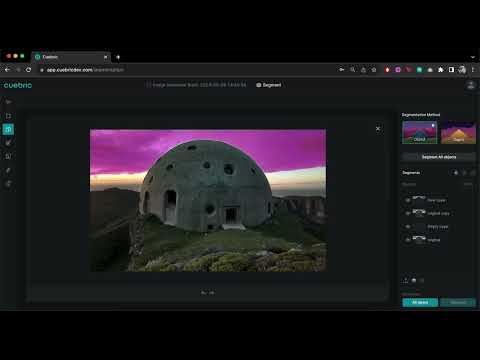Click the share icon in address bar
Screen dimensions: 480x360
tap(363, 70)
